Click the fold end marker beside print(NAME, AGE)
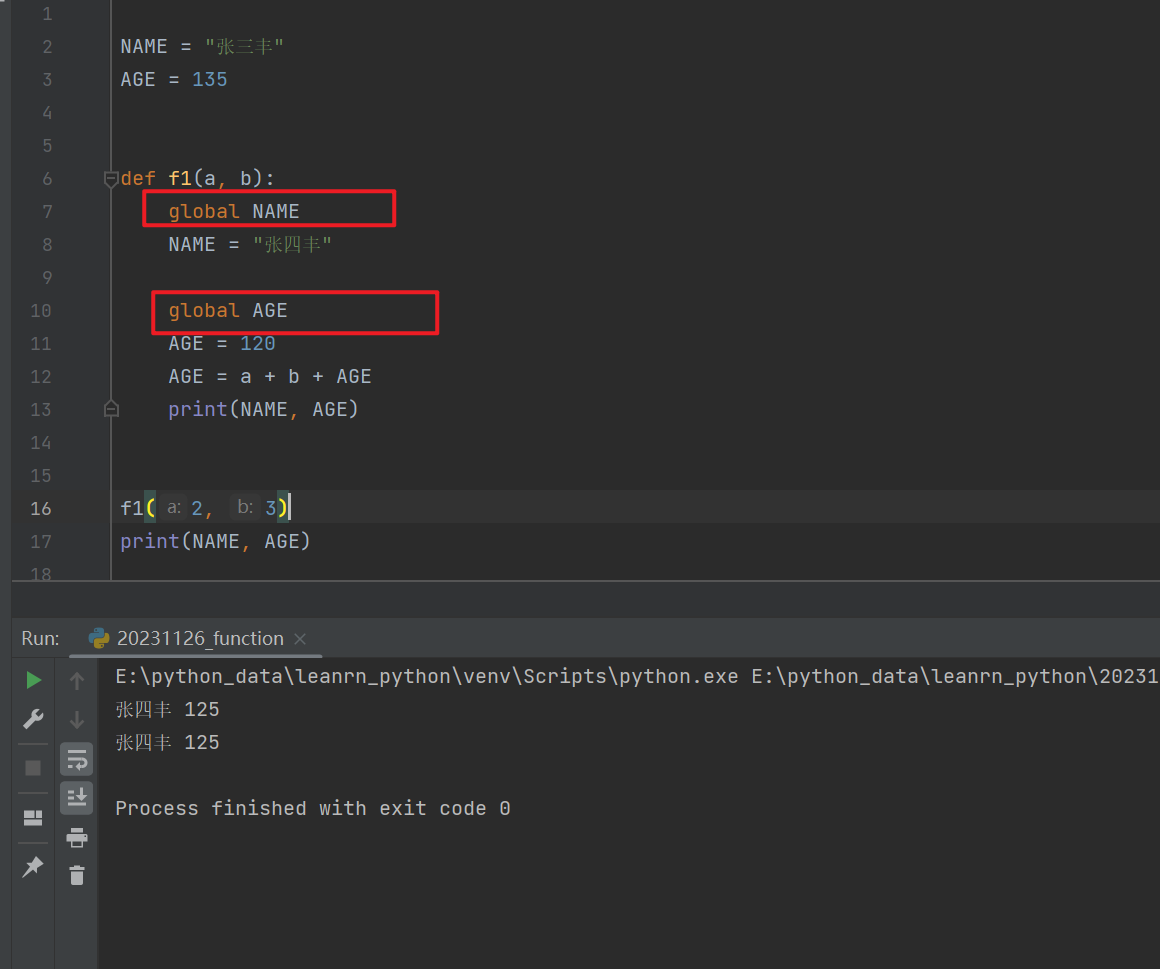This screenshot has height=969, width=1160. 111,409
